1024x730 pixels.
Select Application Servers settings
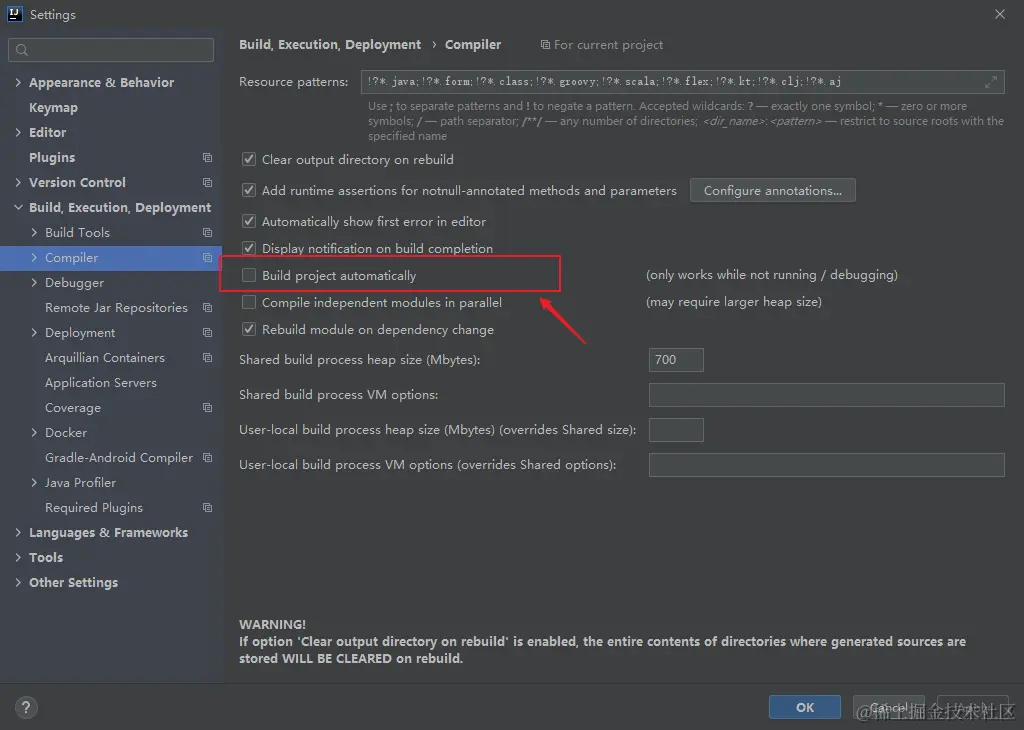(101, 383)
